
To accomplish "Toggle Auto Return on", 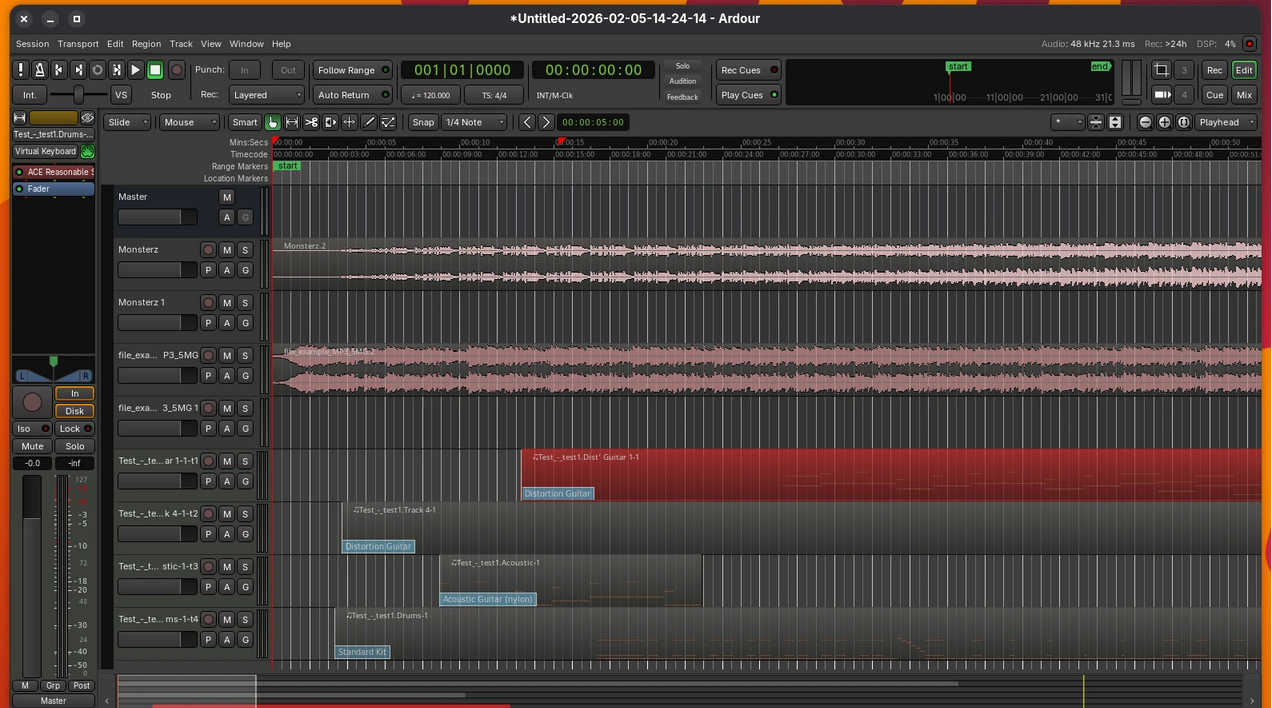I will [352, 95].
